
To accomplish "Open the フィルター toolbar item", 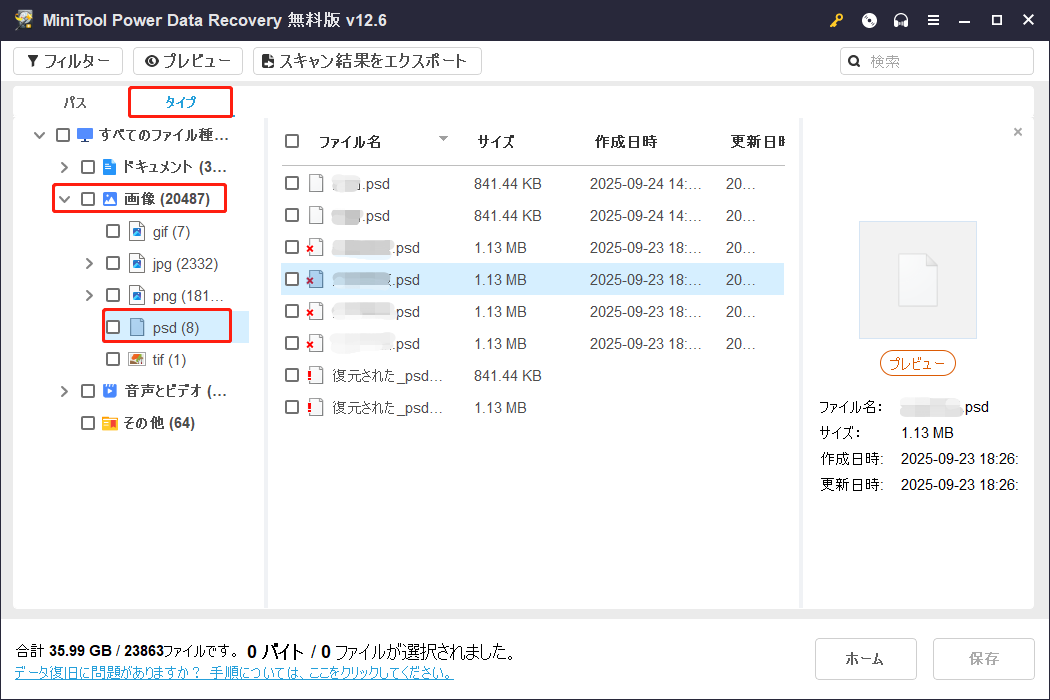I will (x=67, y=61).
